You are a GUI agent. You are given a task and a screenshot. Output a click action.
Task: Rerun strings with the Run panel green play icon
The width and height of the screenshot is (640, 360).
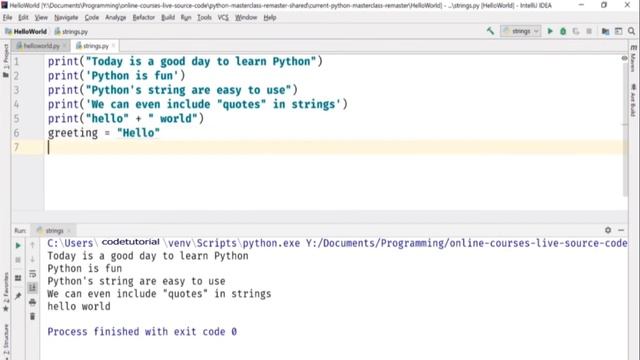coord(18,246)
